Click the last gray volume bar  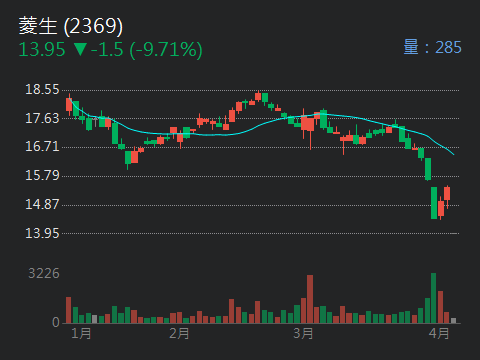coord(453,321)
